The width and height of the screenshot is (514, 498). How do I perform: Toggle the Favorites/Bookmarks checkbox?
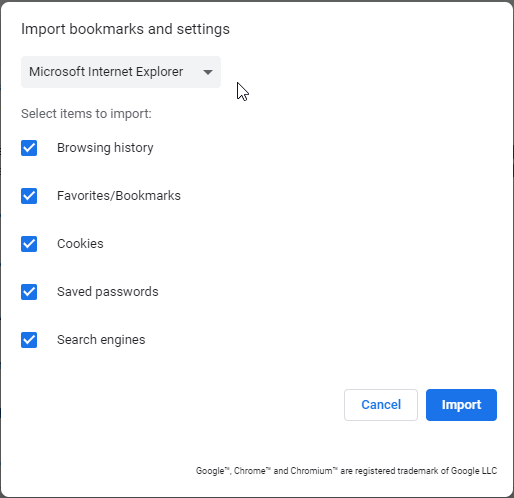point(29,196)
